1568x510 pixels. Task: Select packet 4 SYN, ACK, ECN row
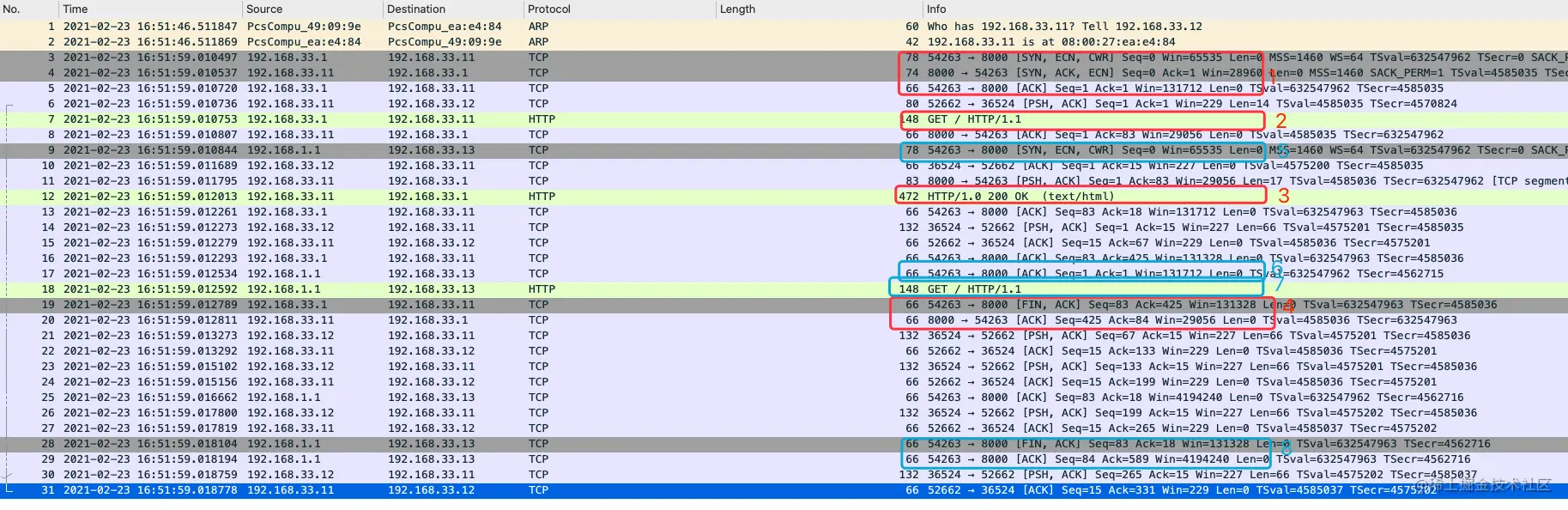pos(784,73)
